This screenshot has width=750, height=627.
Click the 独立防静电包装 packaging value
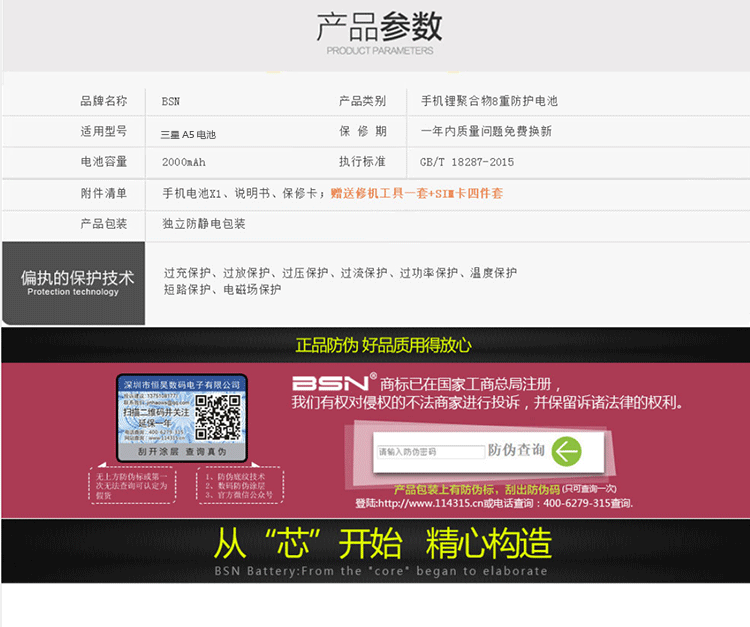[204, 224]
